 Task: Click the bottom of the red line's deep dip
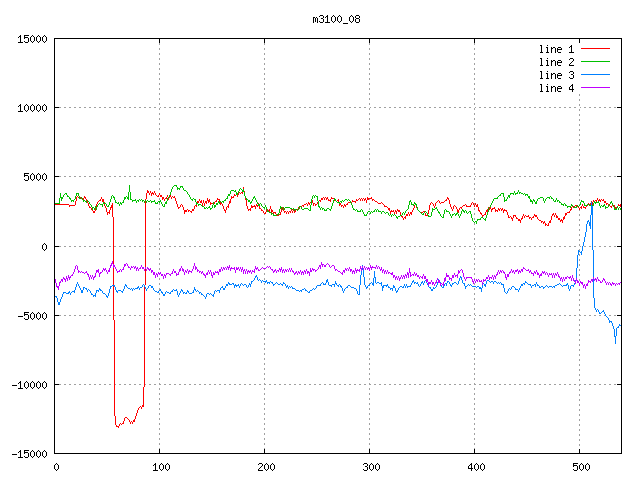(118, 426)
